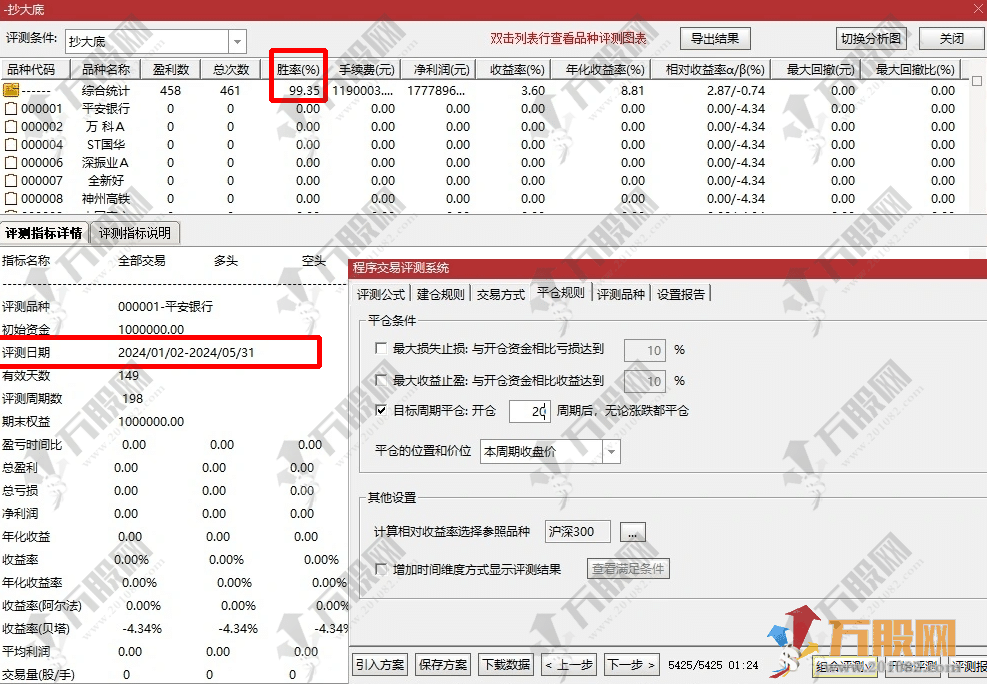Screen dimensions: 987x684
Task: Sort by 品种名称 column header
Action: click(106, 69)
